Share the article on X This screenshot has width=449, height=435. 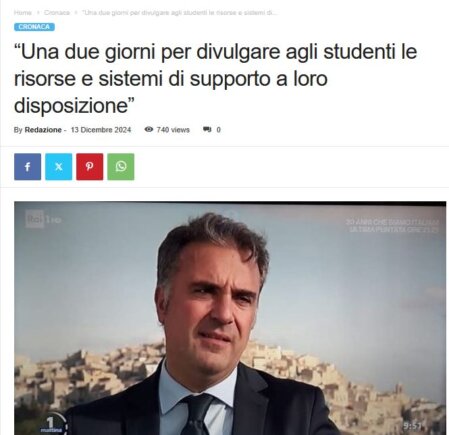pyautogui.click(x=58, y=167)
